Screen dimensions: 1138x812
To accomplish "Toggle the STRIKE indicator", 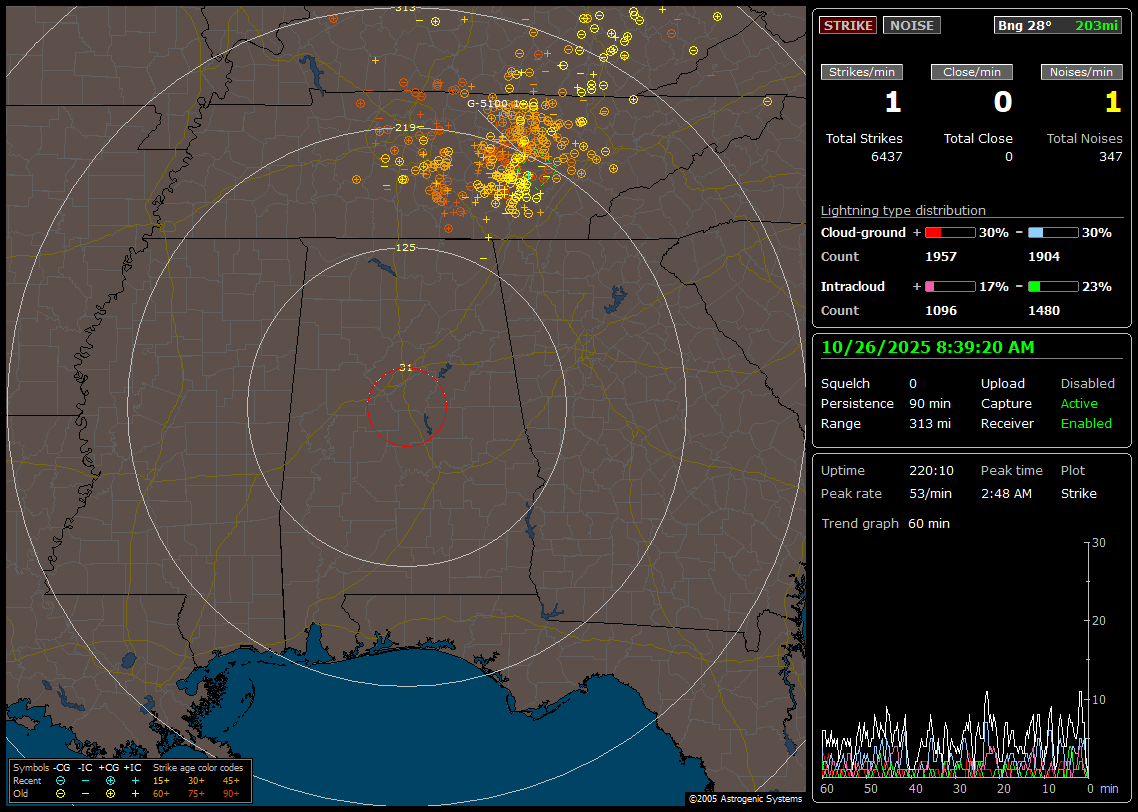I will pyautogui.click(x=847, y=25).
